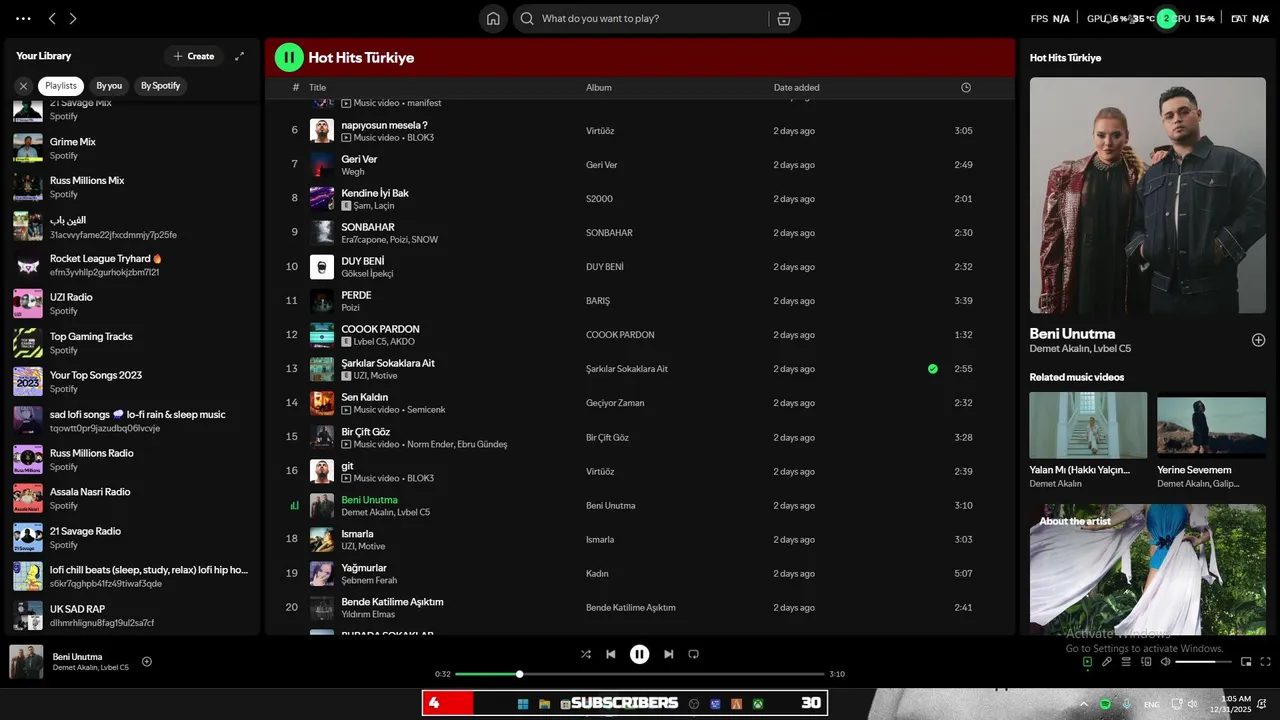Screen dimensions: 1280x720
Task: Select the By you filter
Action: coord(109,86)
